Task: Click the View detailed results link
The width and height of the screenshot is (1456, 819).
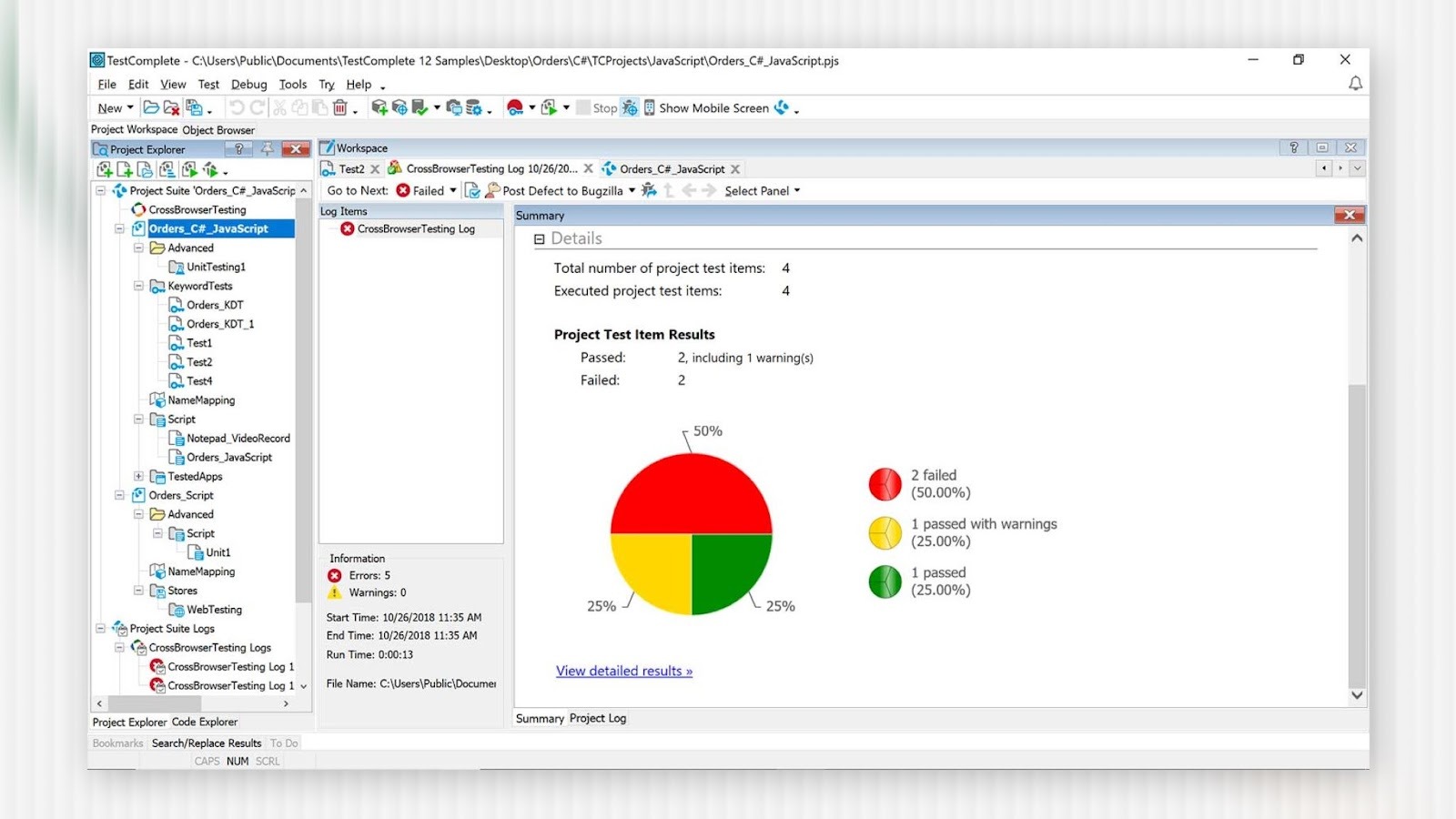Action: (624, 671)
